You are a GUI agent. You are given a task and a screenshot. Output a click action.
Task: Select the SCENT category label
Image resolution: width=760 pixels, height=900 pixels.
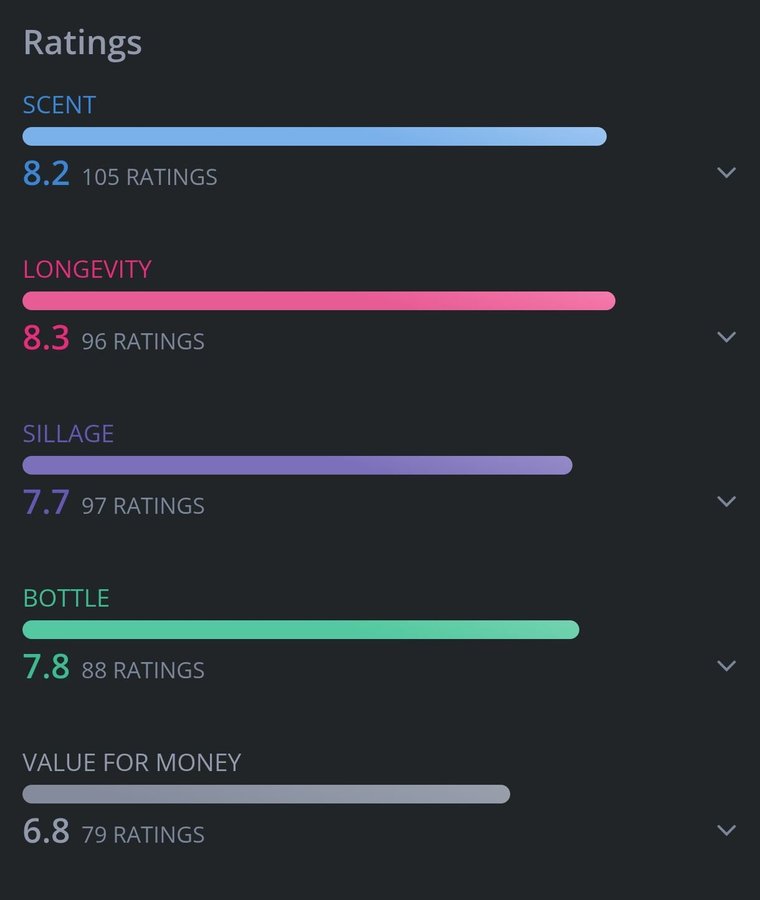tap(59, 105)
